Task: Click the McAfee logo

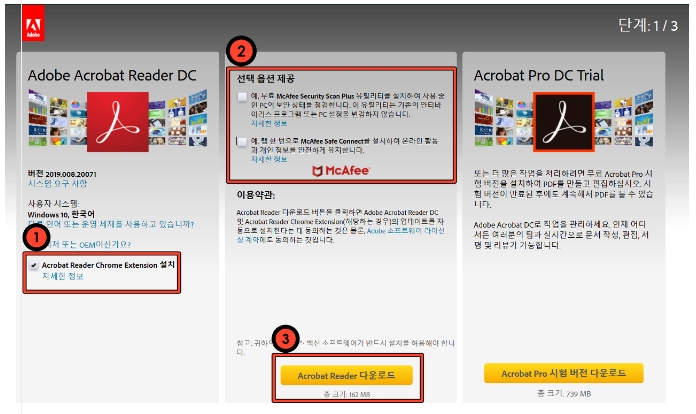Action: coord(340,171)
